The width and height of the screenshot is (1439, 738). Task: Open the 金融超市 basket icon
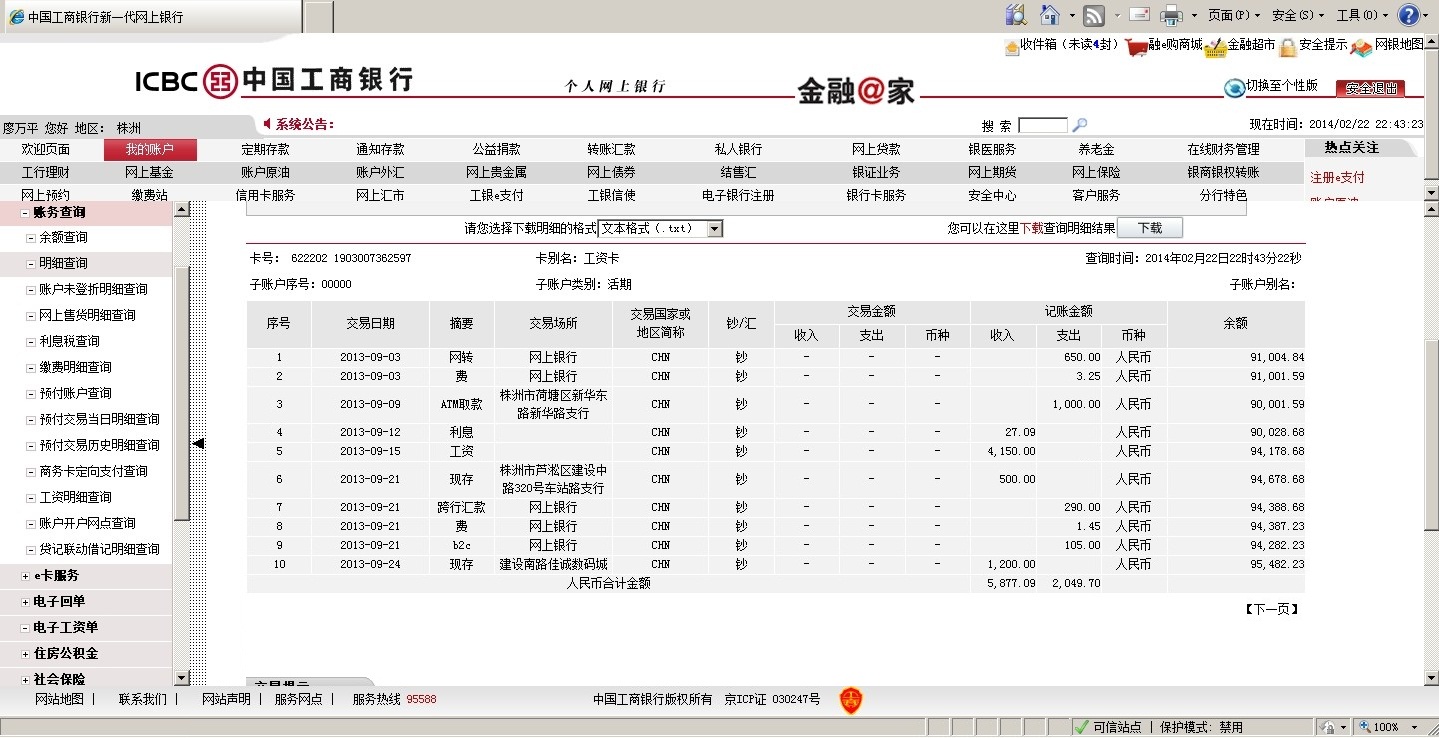pyautogui.click(x=1215, y=47)
